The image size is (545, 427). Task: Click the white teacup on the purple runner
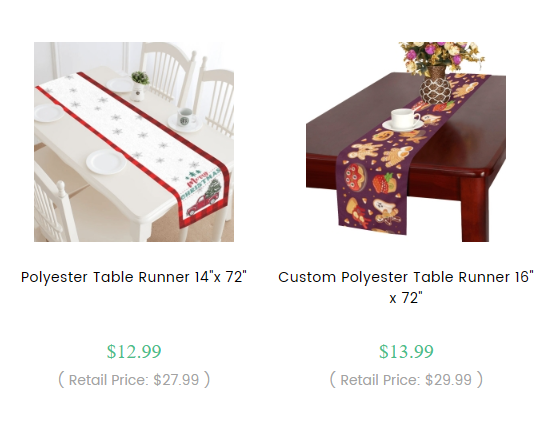point(404,120)
